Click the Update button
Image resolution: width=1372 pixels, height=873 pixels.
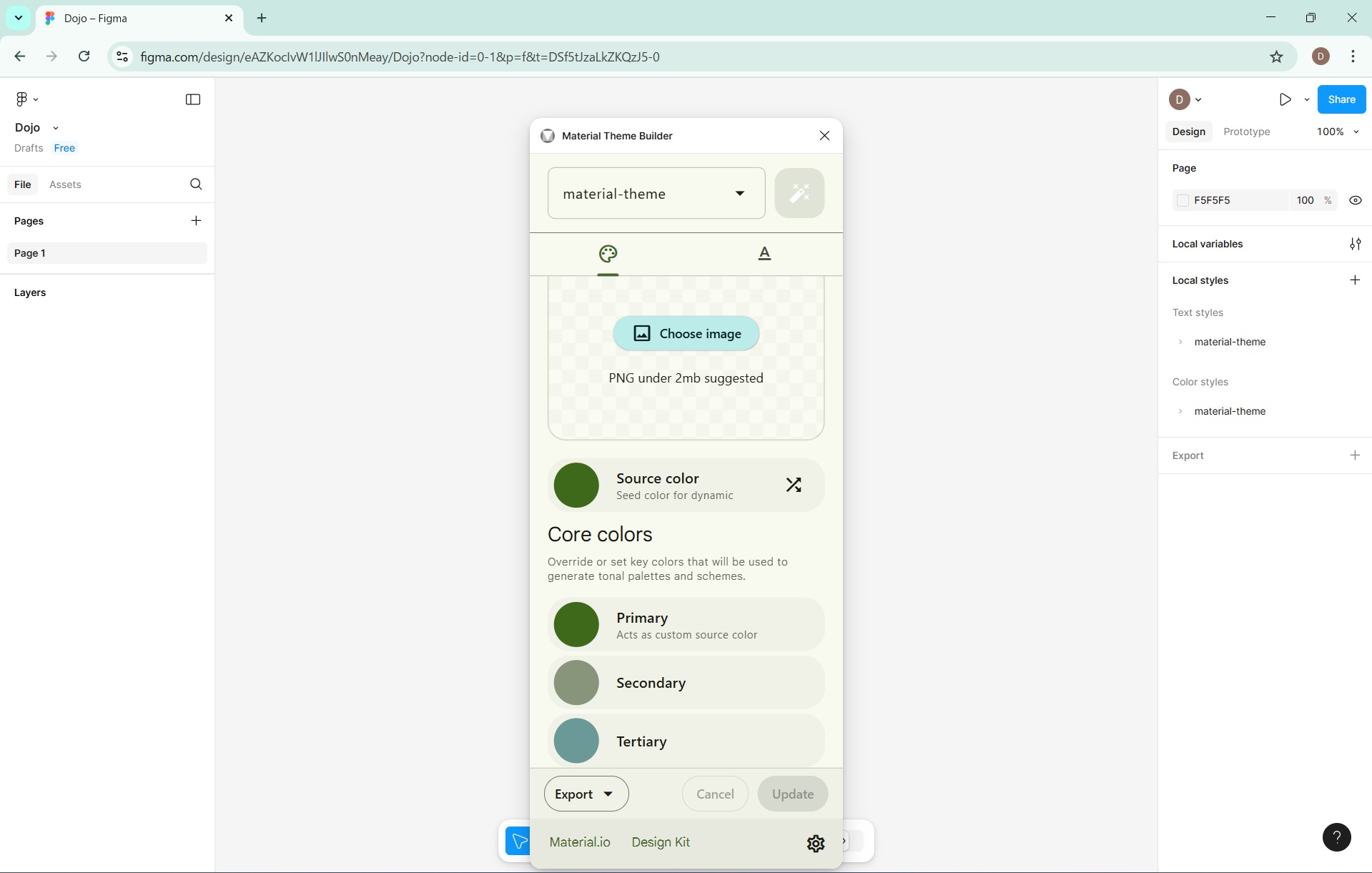click(x=792, y=794)
